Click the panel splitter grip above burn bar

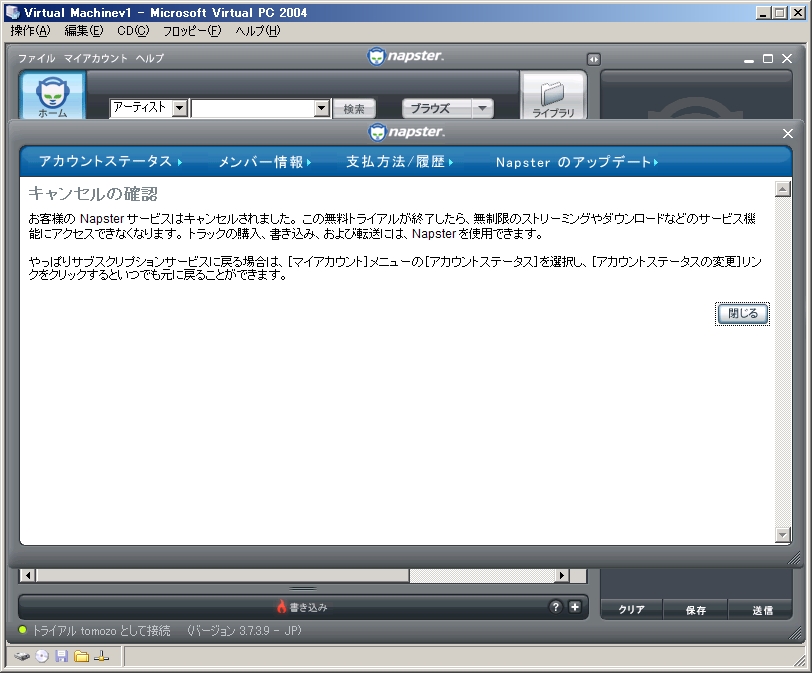click(303, 589)
